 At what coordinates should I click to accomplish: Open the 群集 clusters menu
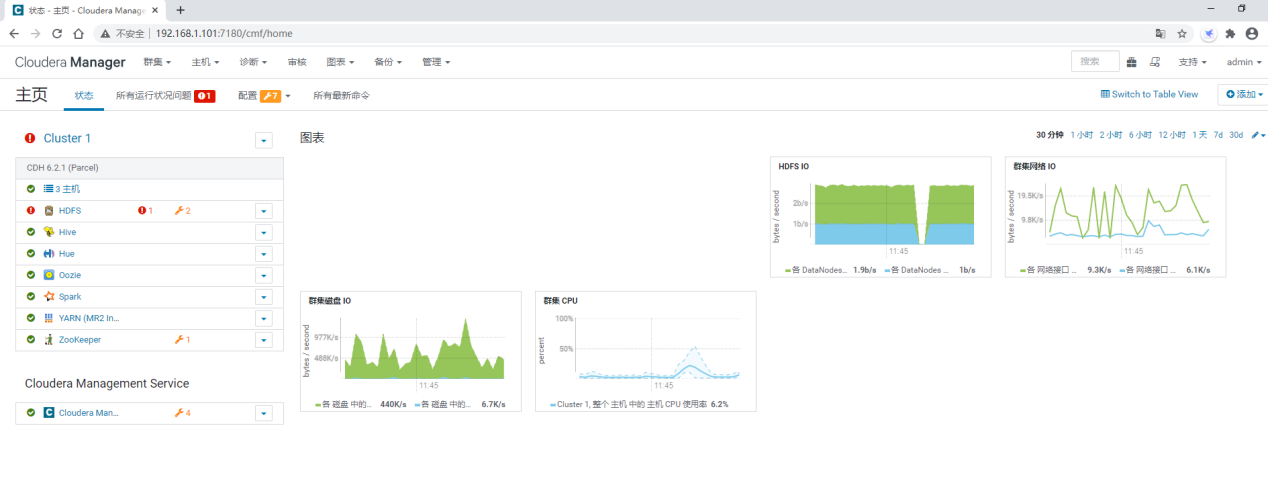[x=157, y=62]
